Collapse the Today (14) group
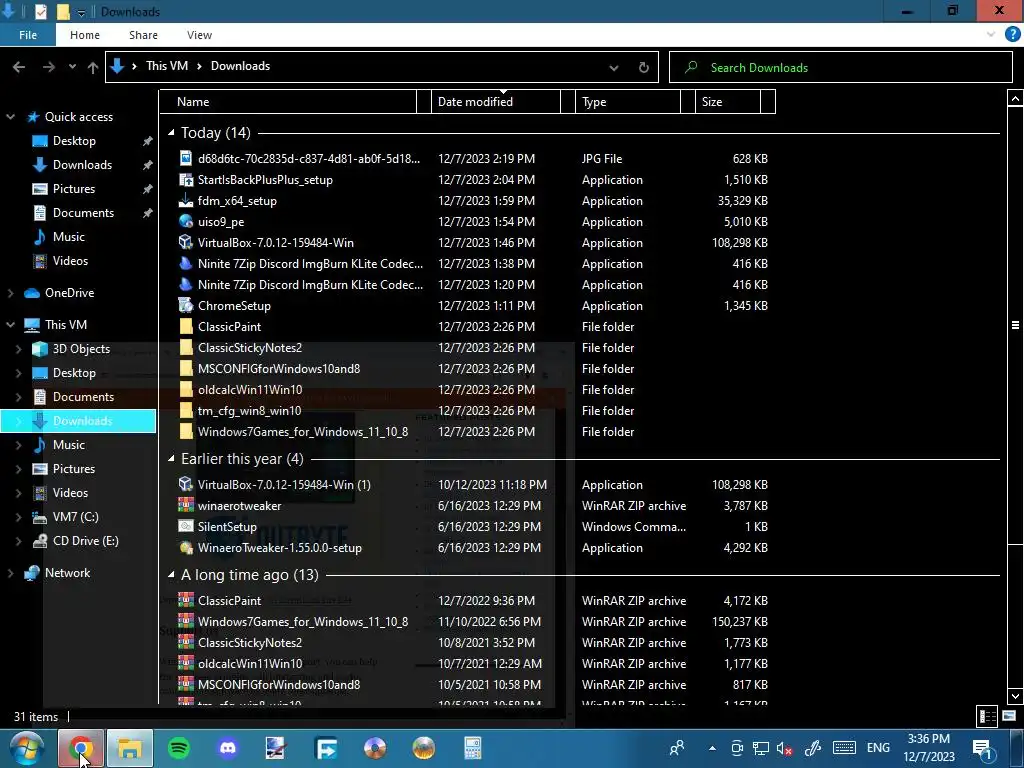 pyautogui.click(x=171, y=133)
